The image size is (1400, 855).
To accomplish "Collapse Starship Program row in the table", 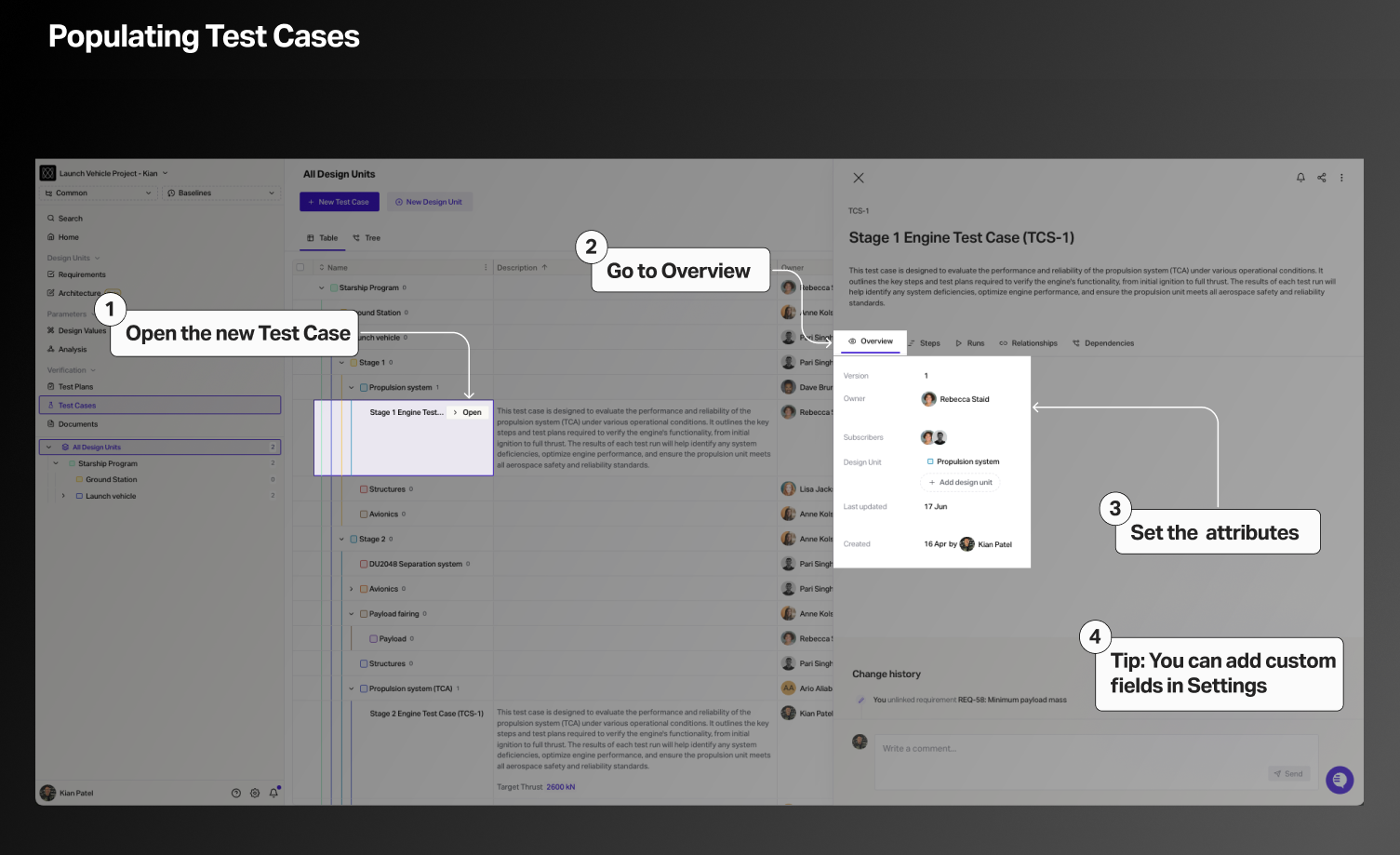I will tap(322, 287).
